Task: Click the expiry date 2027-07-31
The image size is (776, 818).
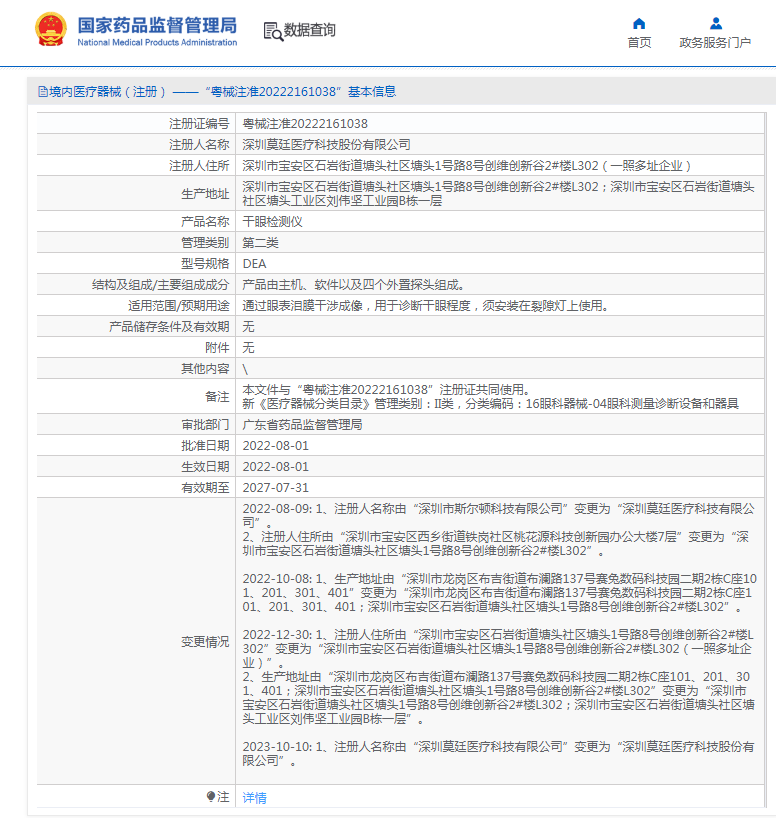Action: tap(276, 488)
